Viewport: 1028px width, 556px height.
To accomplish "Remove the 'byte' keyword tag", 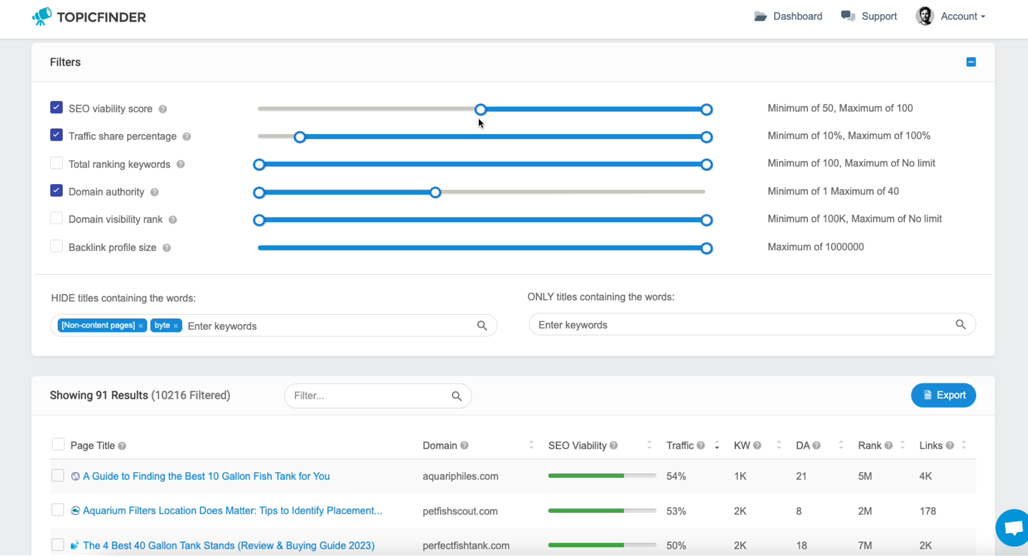I will pyautogui.click(x=176, y=326).
